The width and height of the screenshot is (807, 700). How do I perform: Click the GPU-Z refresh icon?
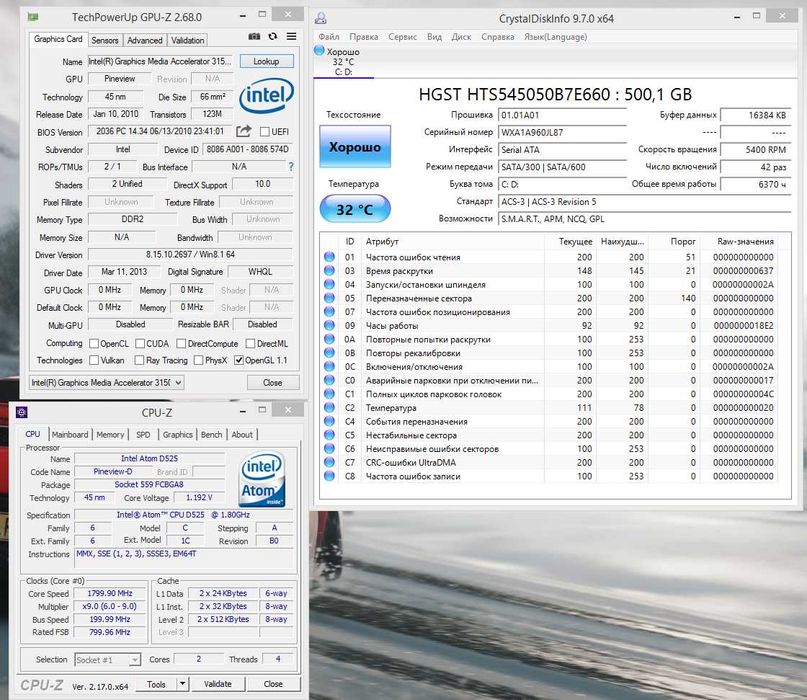[x=273, y=36]
